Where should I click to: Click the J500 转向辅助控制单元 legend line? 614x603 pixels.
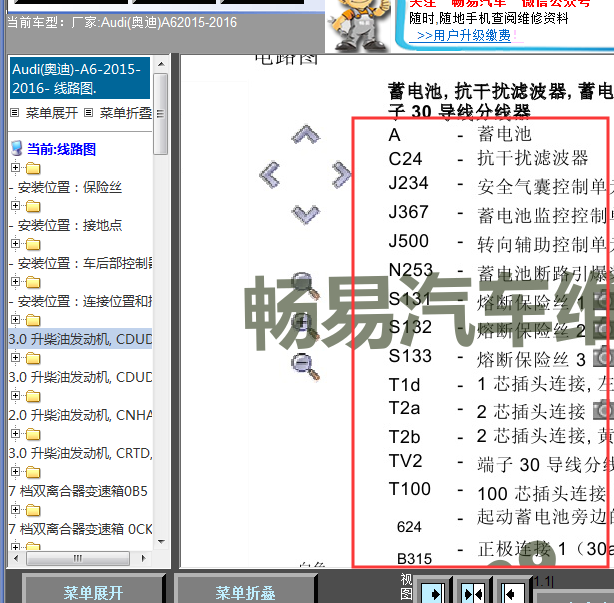[500, 242]
